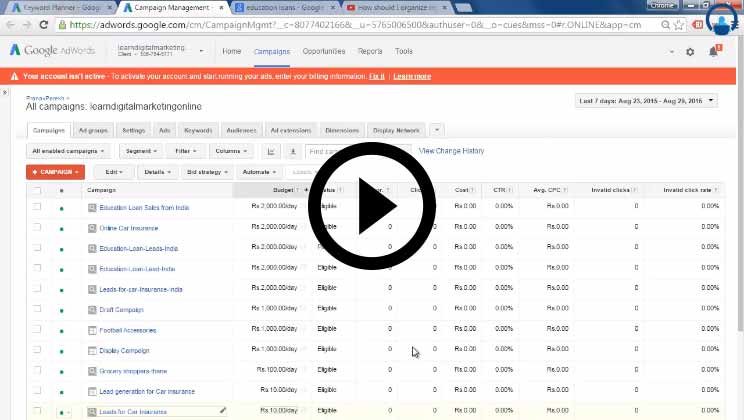Click the chart graph toggle icon
This screenshot has width=744, height=420.
click(270, 151)
